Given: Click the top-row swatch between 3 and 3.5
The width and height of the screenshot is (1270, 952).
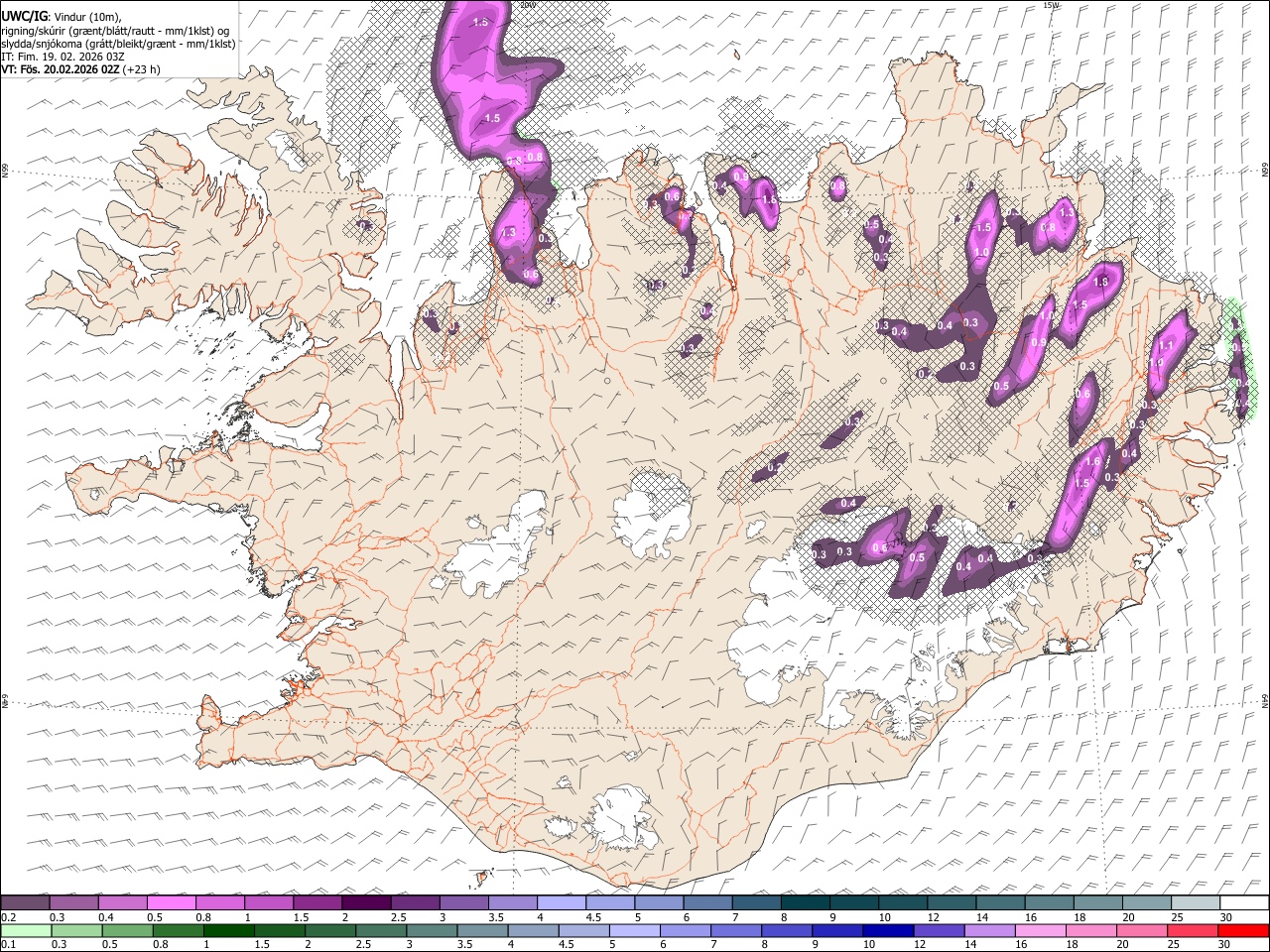Looking at the screenshot, I should point(463,902).
